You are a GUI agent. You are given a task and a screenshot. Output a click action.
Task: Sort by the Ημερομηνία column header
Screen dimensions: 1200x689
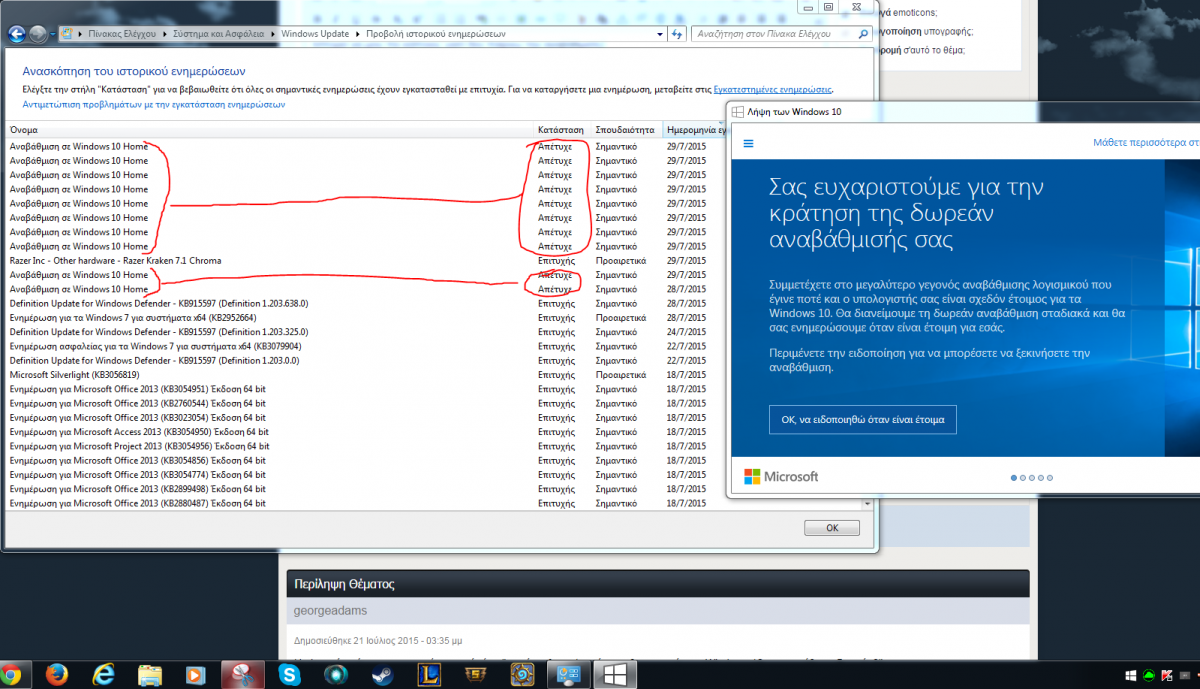(x=694, y=130)
